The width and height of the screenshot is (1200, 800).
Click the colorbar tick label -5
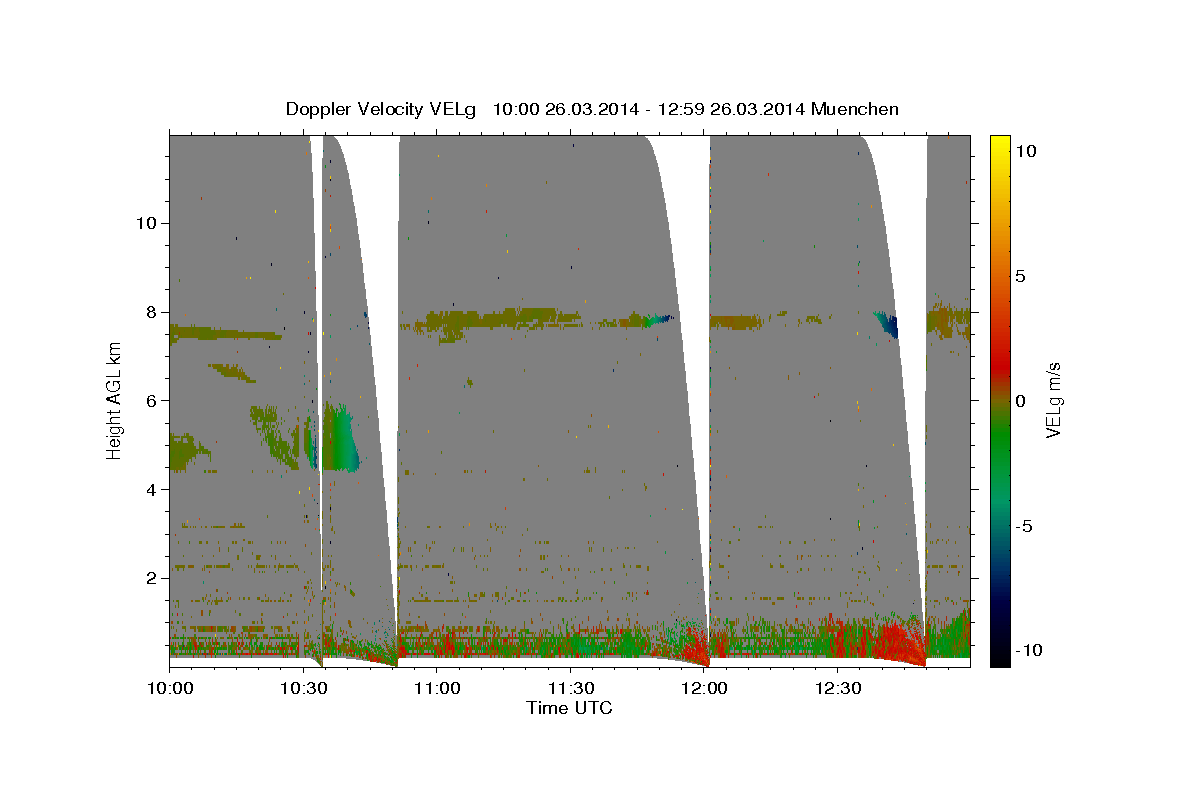click(1026, 525)
